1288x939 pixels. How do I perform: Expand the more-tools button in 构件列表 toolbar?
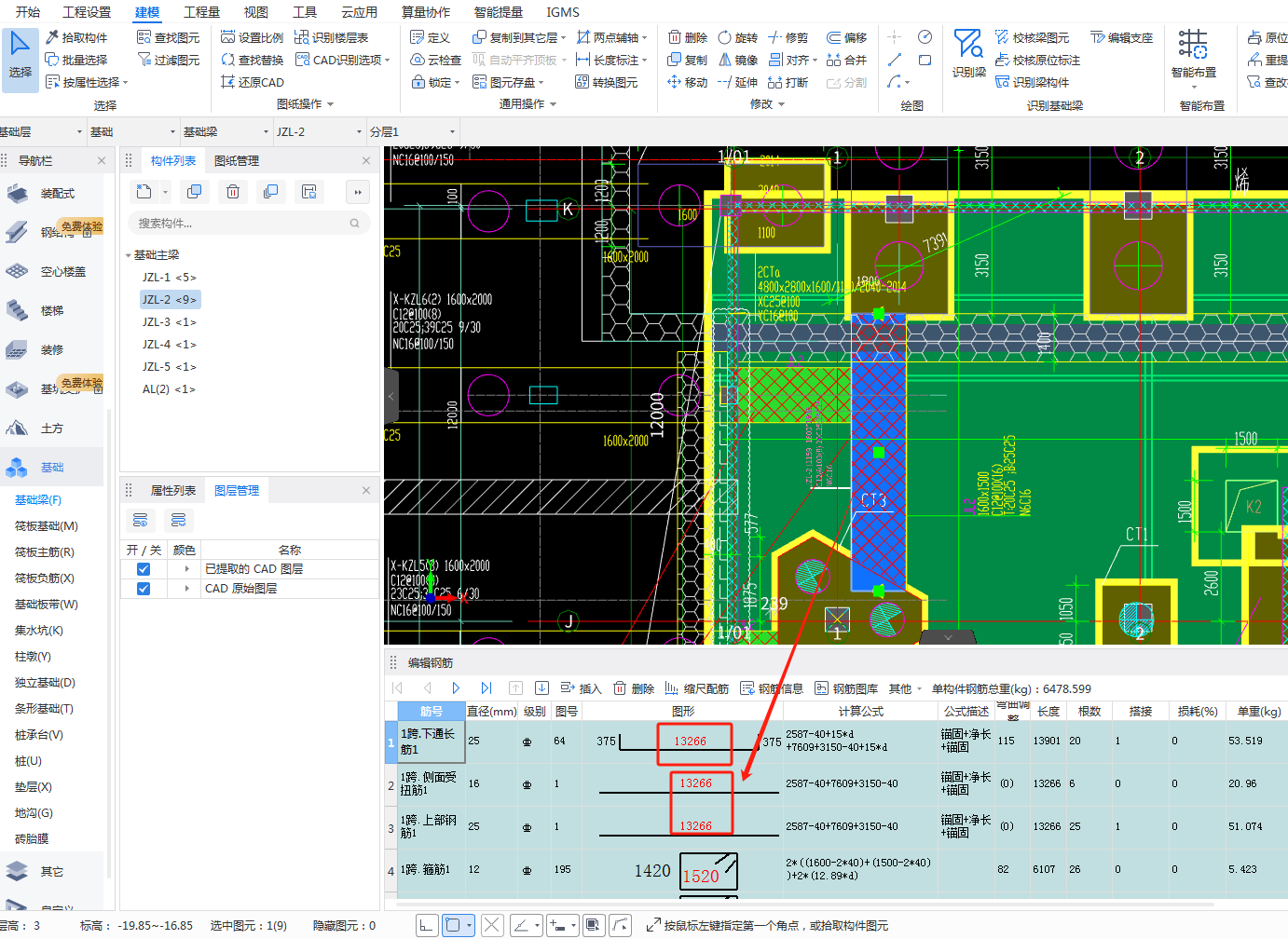[x=358, y=192]
